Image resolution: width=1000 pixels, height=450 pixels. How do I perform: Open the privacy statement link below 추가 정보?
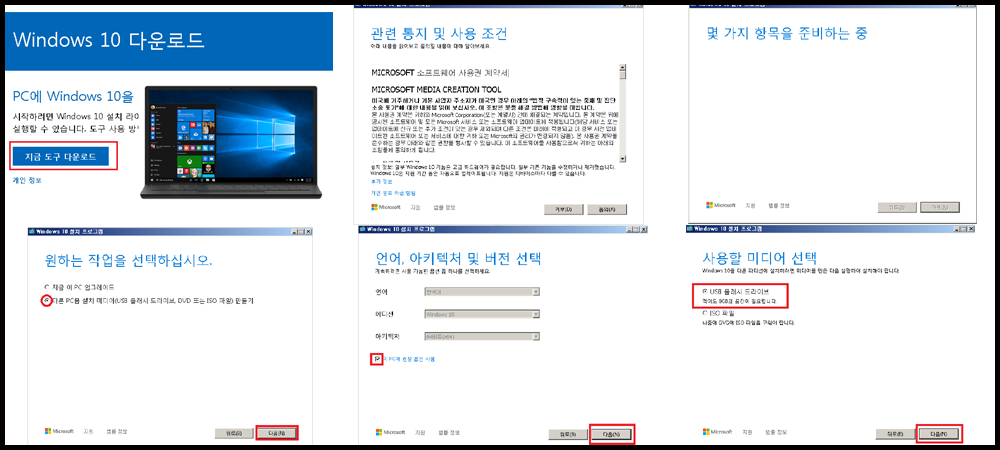393,192
